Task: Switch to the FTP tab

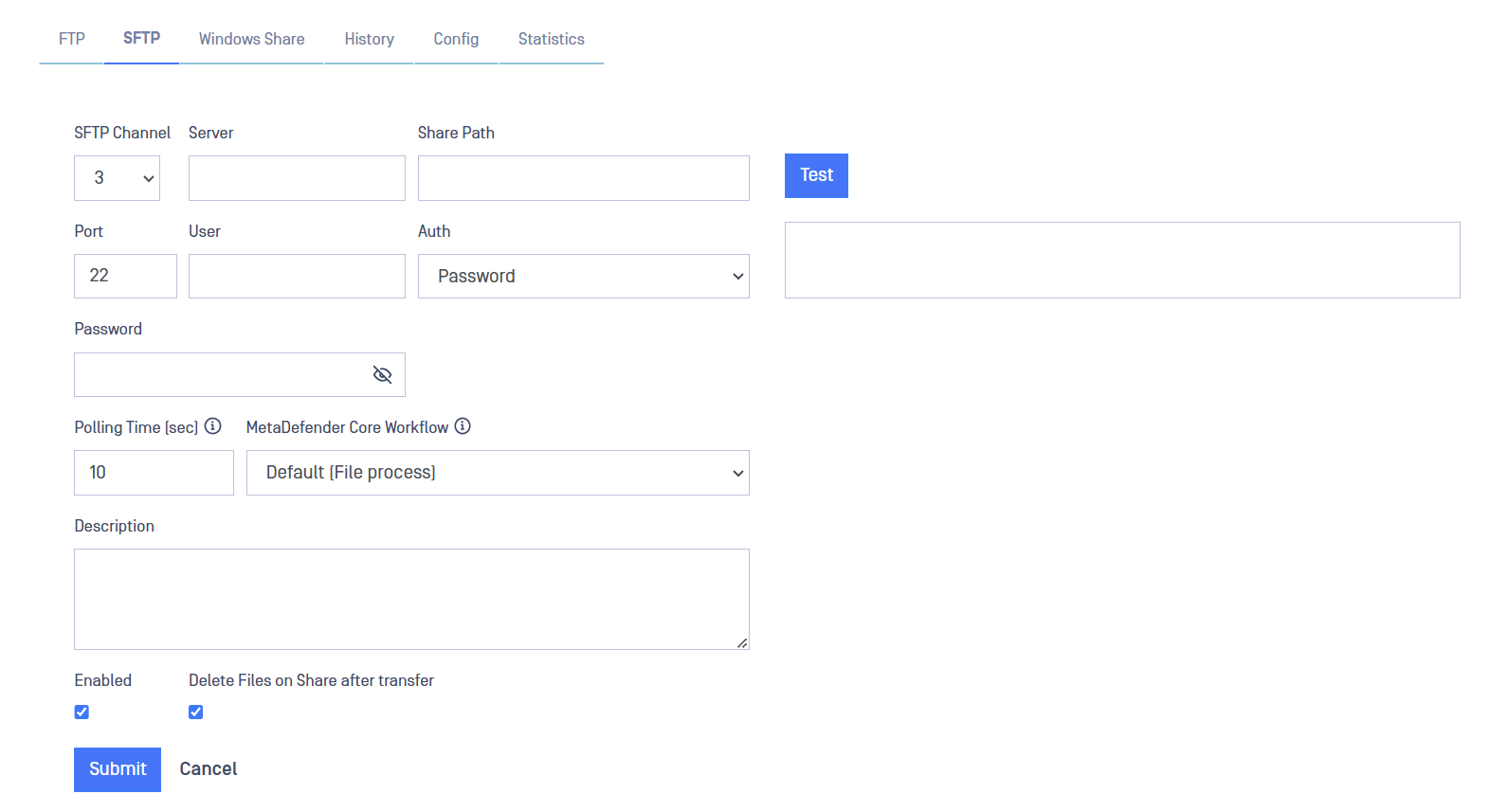Action: pyautogui.click(x=72, y=39)
